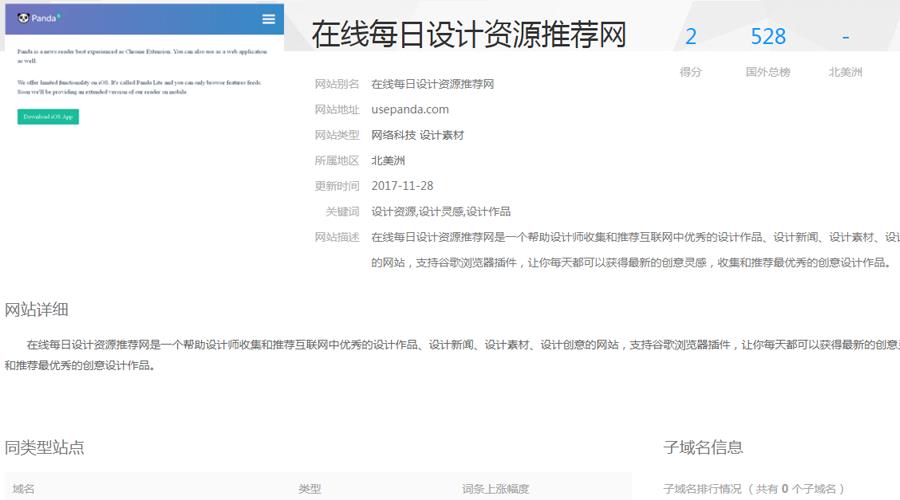Select the 北美洲 region label under ranking
Viewport: 900px width, 500px height.
tap(845, 72)
